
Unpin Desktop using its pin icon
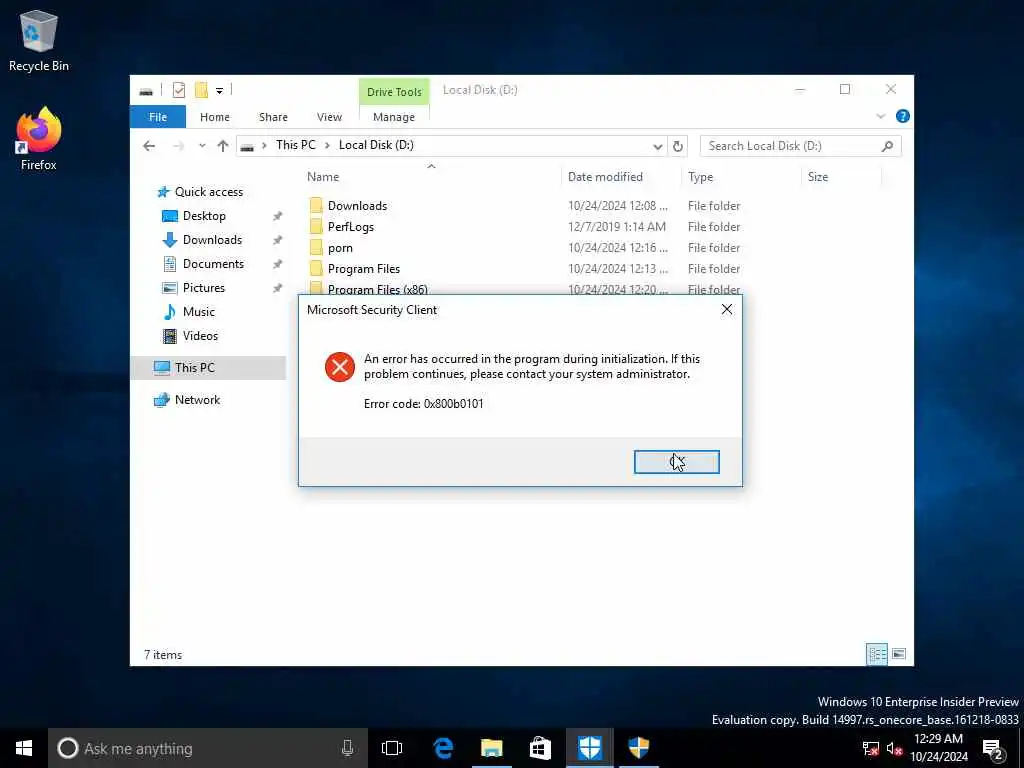277,216
